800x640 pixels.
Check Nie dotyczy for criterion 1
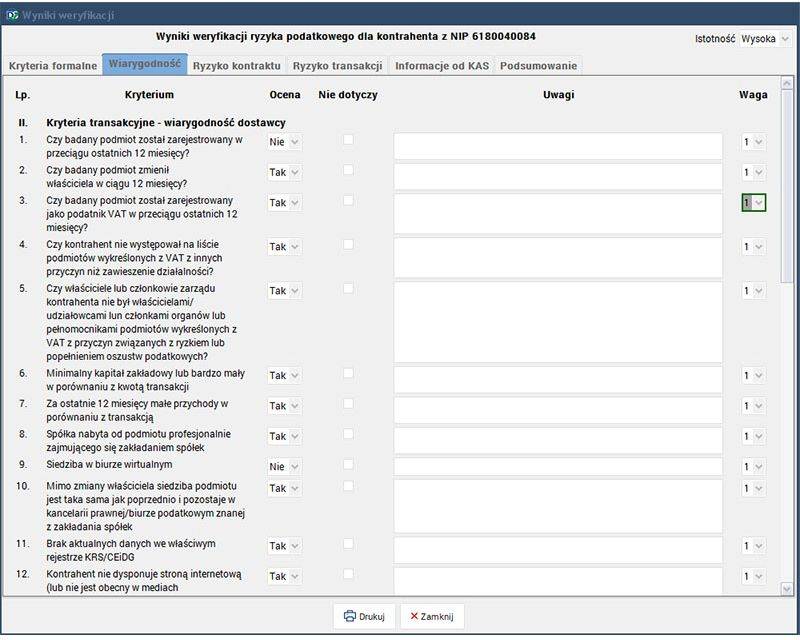click(x=348, y=139)
